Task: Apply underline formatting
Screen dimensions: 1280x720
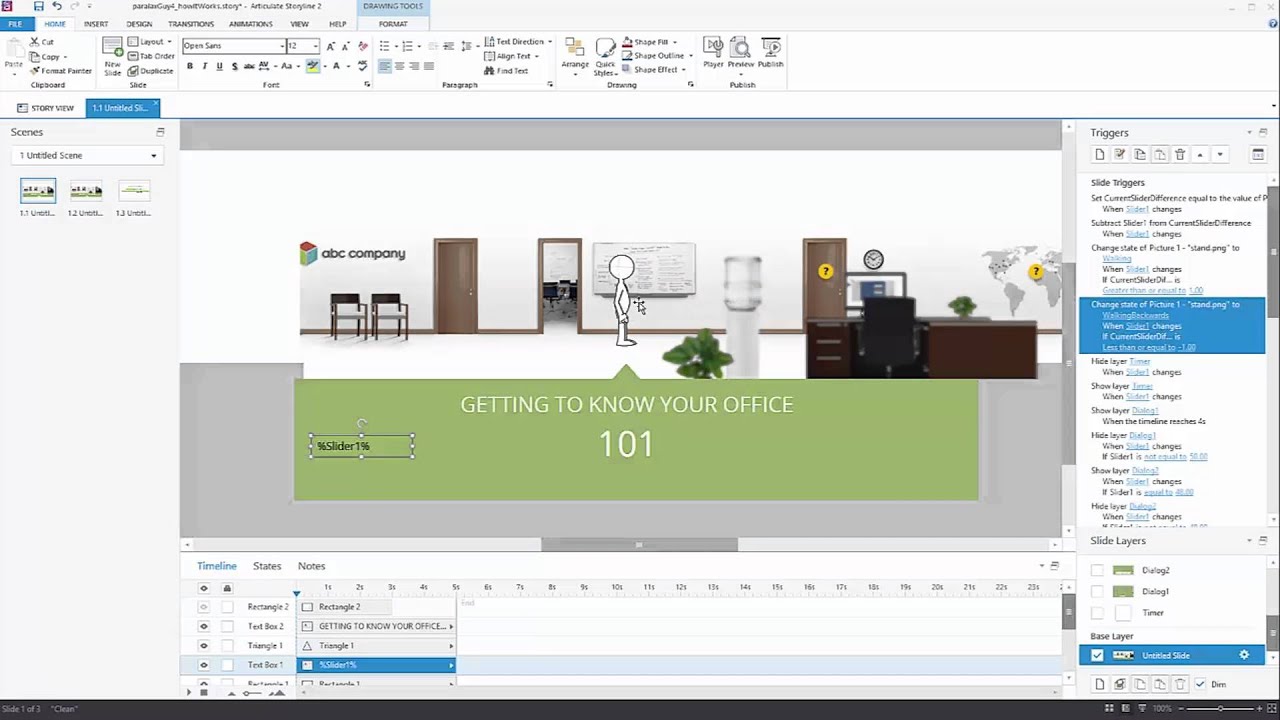Action: 219,66
